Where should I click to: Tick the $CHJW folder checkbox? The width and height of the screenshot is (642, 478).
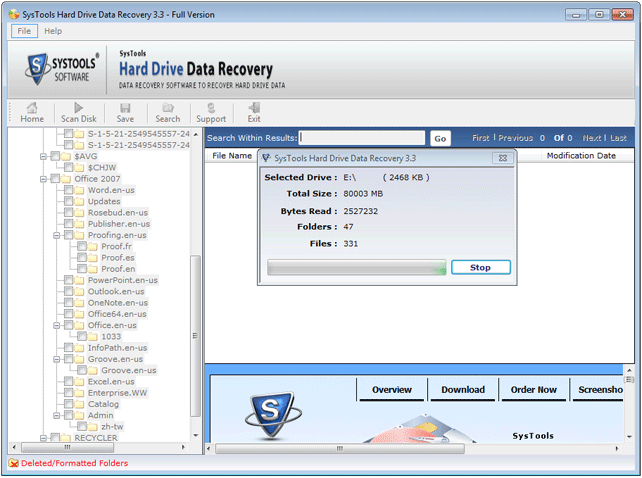(69, 167)
